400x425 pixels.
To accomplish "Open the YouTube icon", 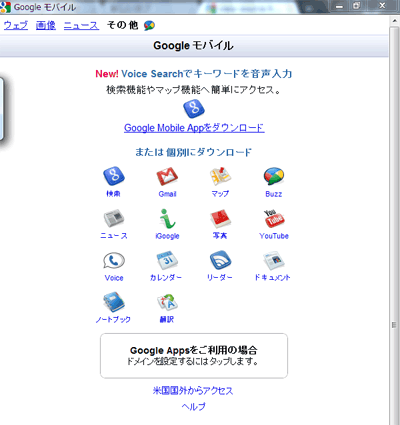I will tap(274, 218).
